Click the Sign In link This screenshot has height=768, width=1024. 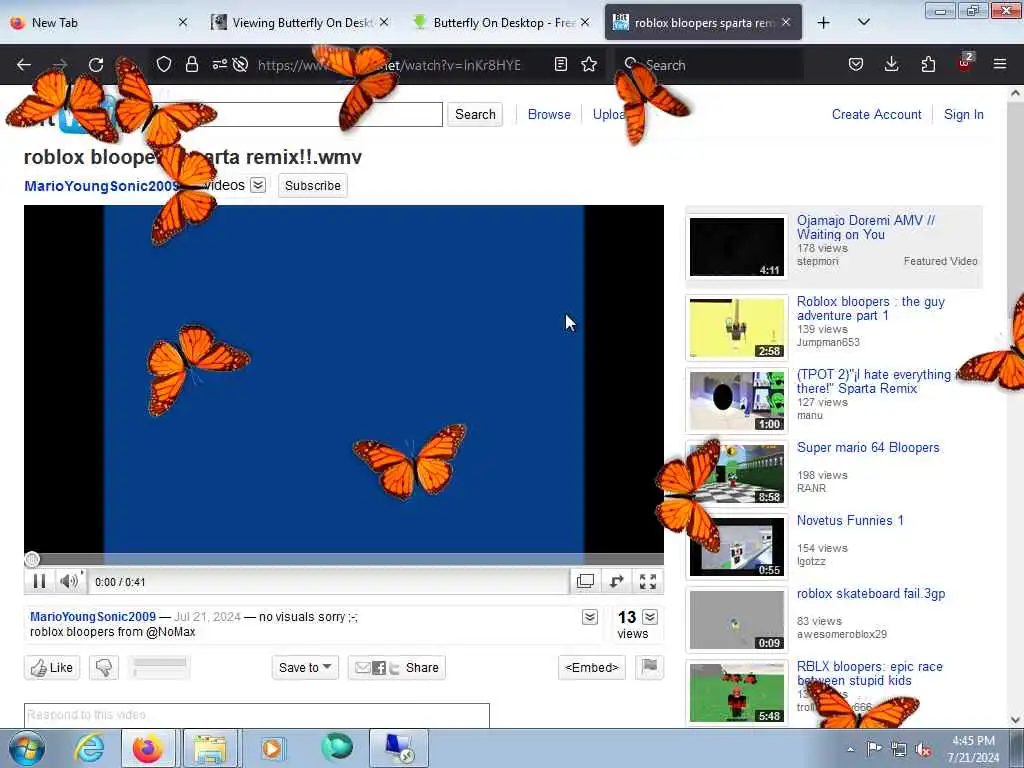(963, 114)
